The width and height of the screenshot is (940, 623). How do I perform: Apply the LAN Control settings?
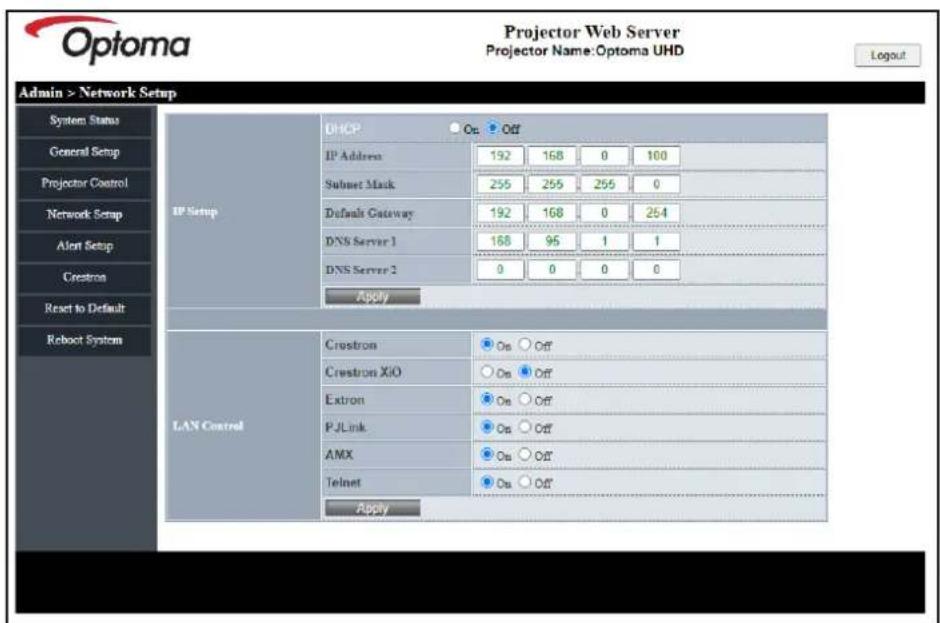click(x=372, y=508)
